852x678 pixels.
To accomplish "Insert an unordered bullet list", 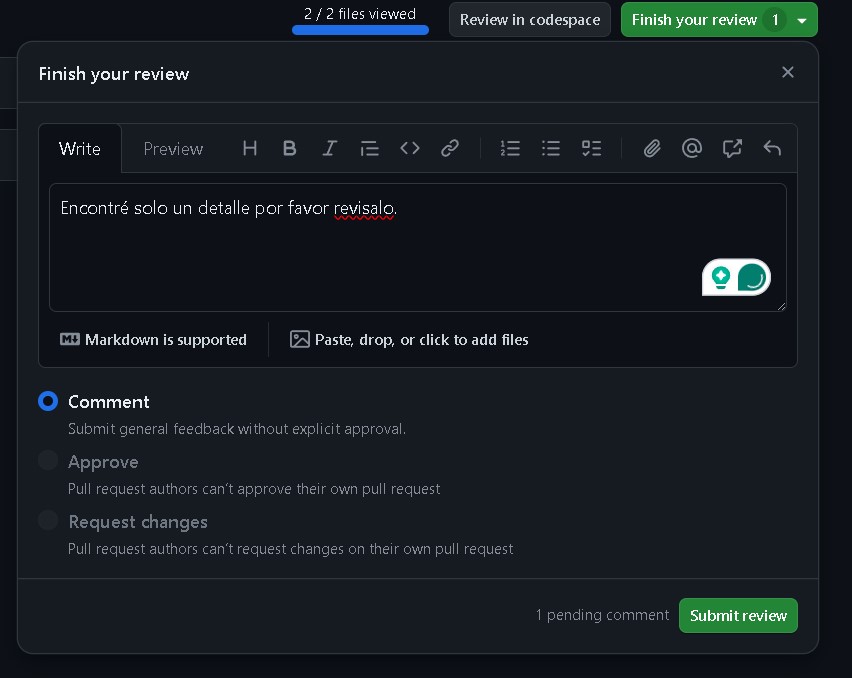I will click(551, 149).
